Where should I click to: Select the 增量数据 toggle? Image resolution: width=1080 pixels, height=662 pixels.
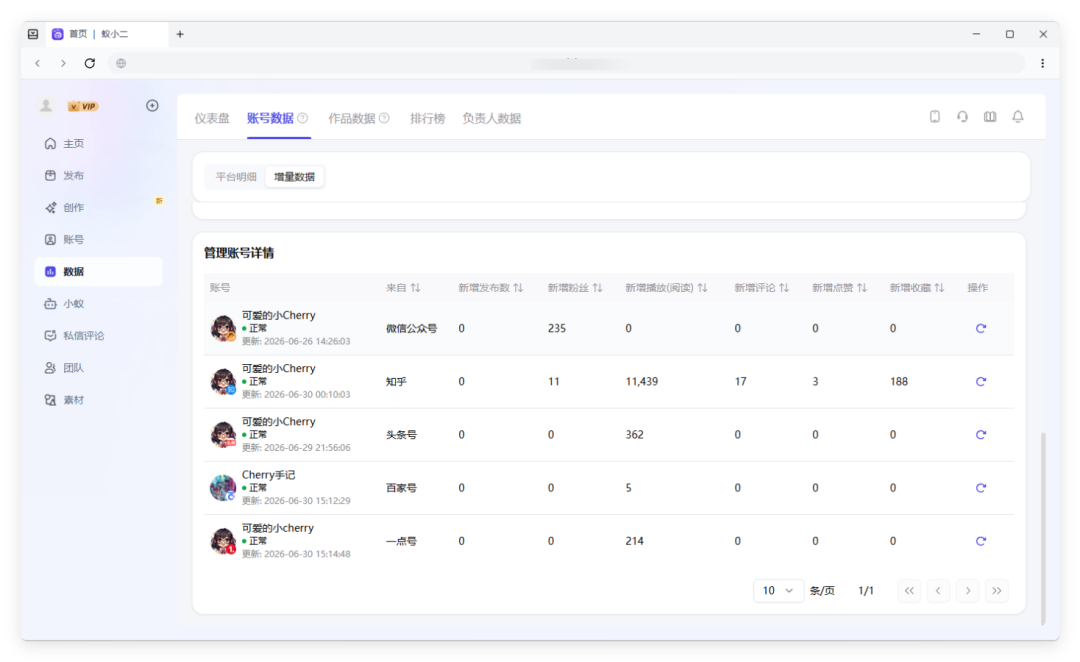point(294,177)
